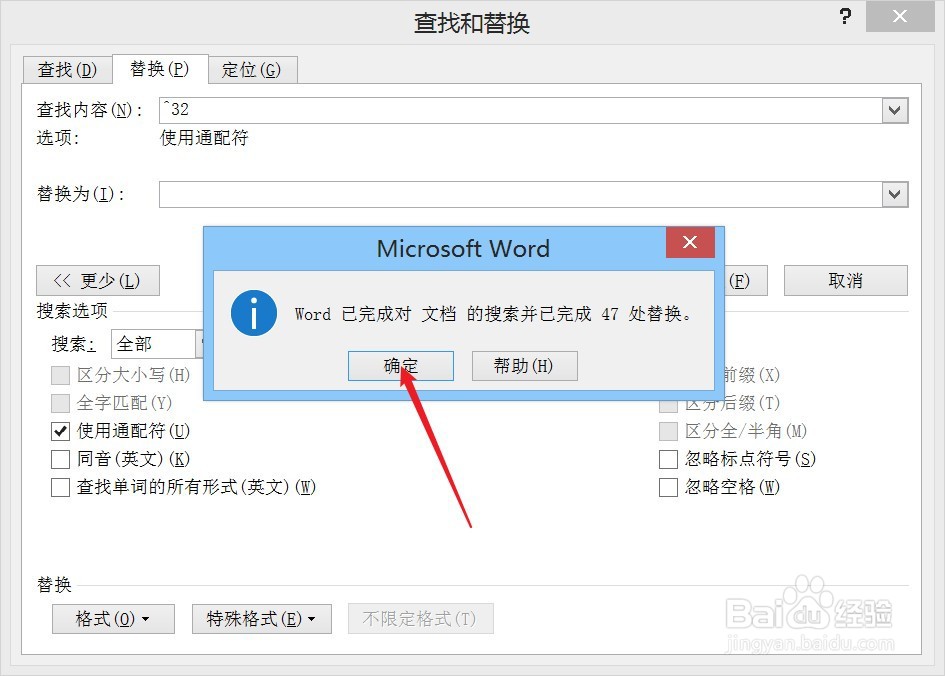Click the 确定 button in Microsoft Word popup
Screen dimensions: 945x676
coord(401,366)
